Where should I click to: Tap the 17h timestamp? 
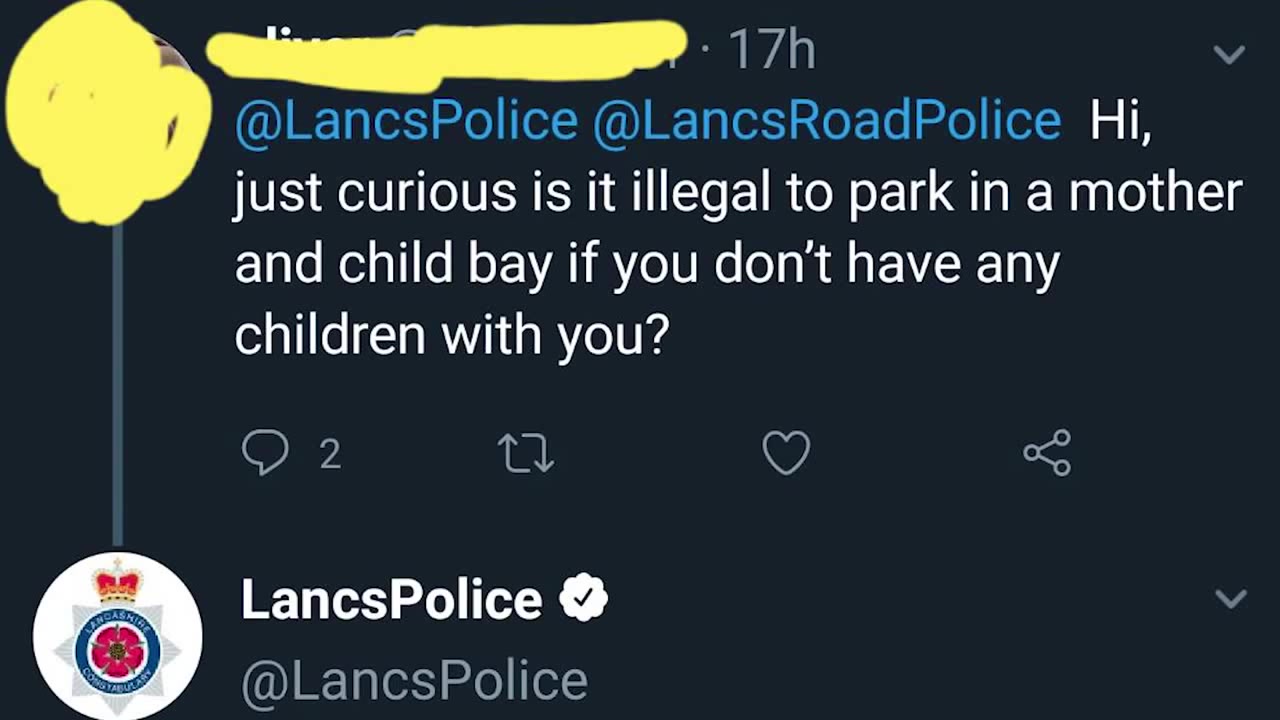(771, 50)
